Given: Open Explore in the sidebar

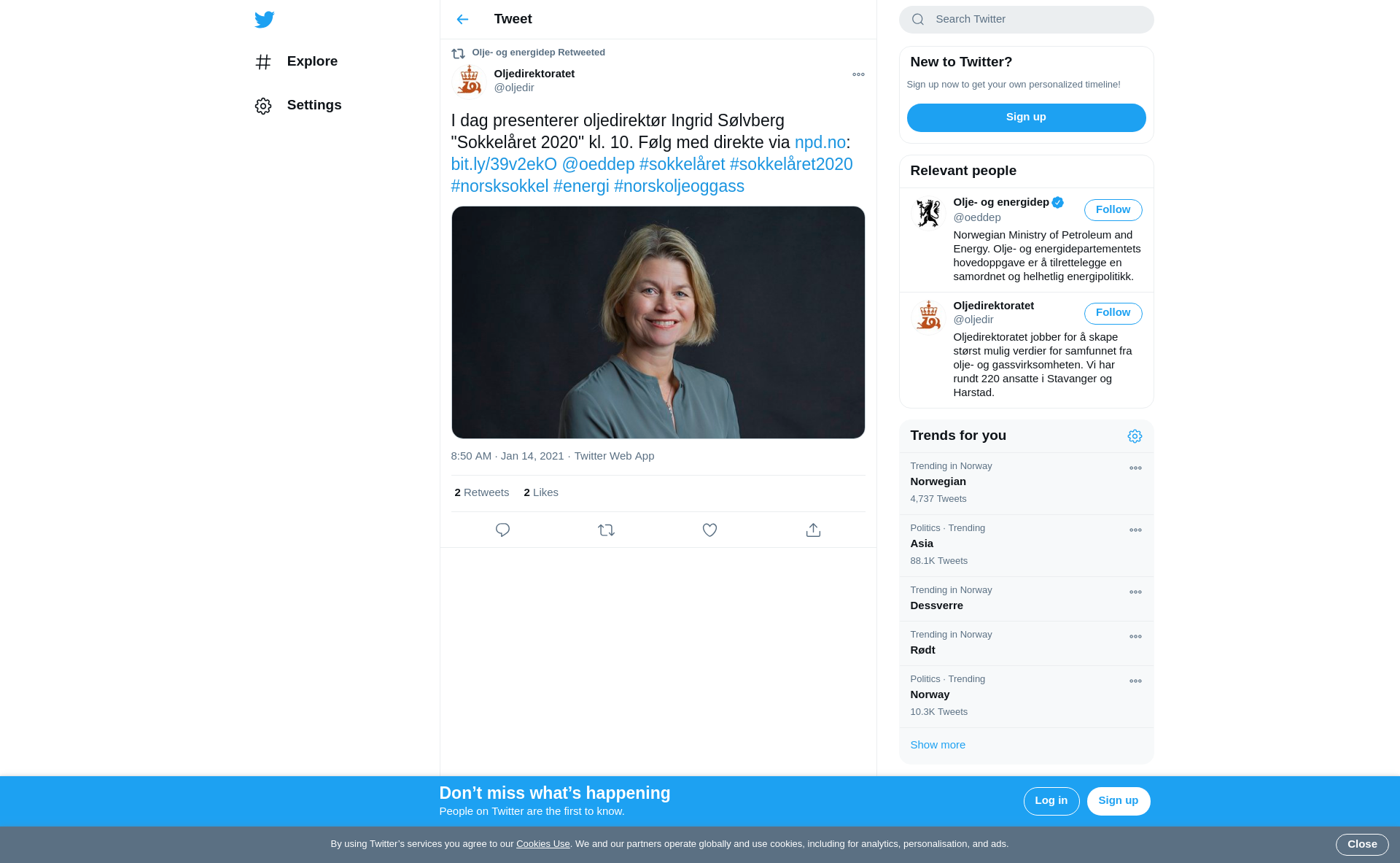Looking at the screenshot, I should 311,61.
